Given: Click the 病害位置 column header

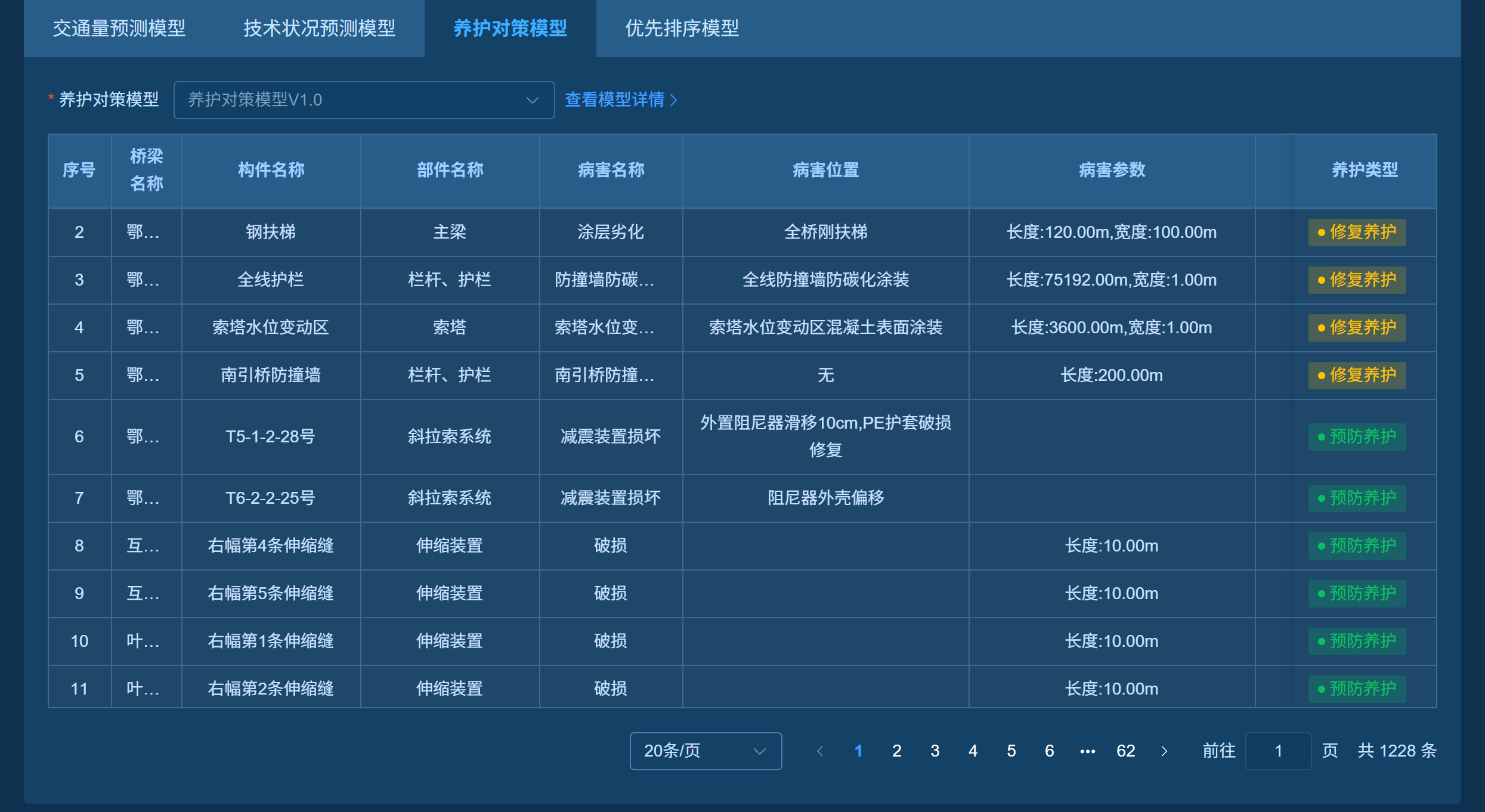Looking at the screenshot, I should [826, 171].
